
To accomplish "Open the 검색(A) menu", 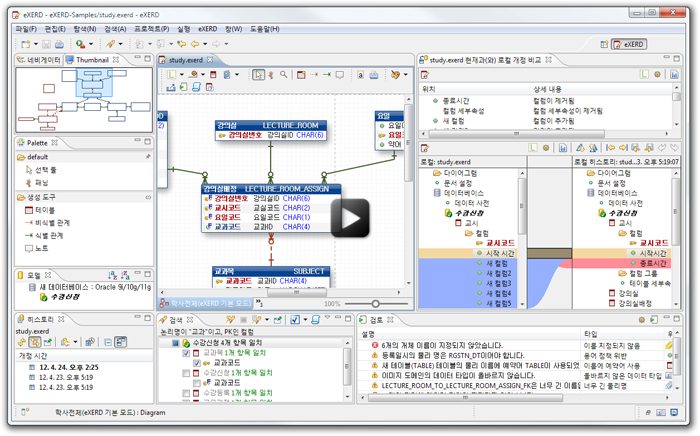I will pos(115,29).
